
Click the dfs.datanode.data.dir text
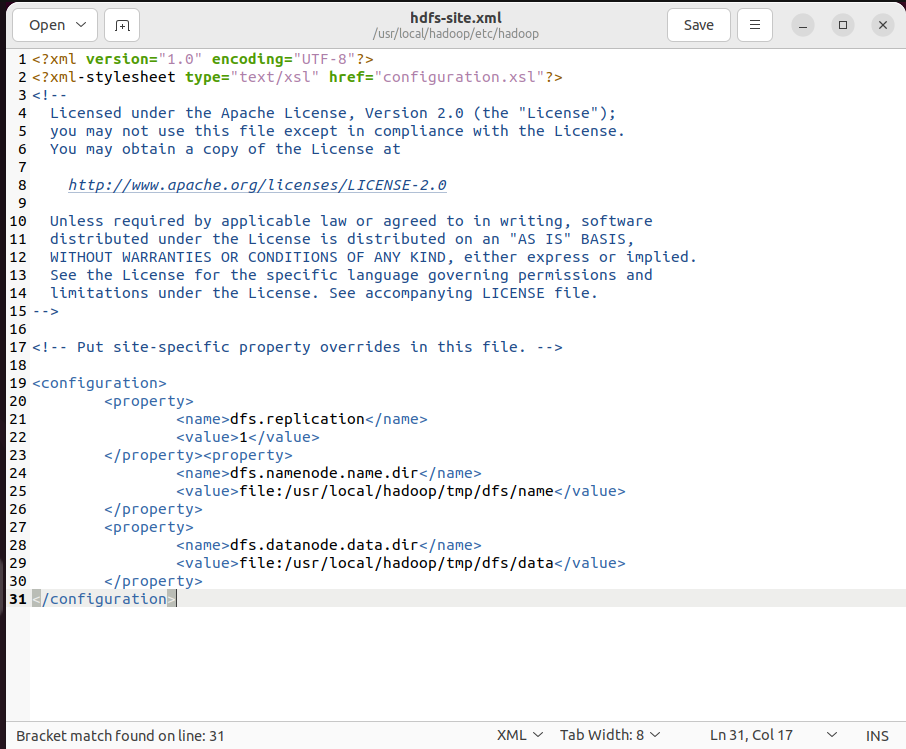[x=324, y=545]
